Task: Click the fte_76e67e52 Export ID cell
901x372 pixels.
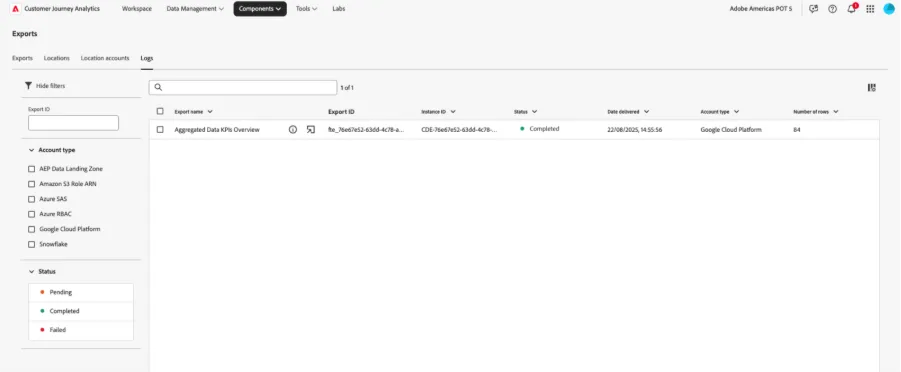Action: point(366,130)
